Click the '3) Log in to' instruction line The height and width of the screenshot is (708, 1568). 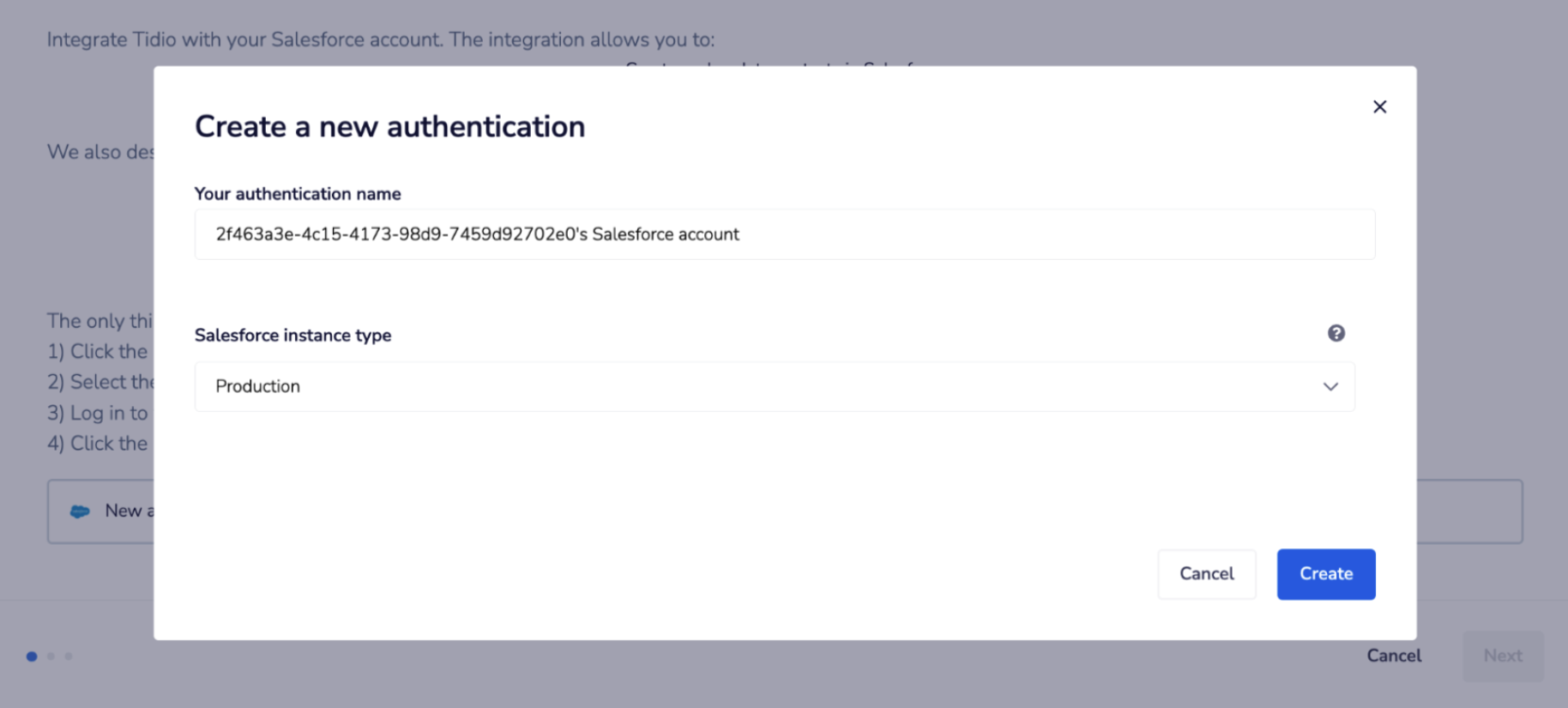tap(98, 413)
